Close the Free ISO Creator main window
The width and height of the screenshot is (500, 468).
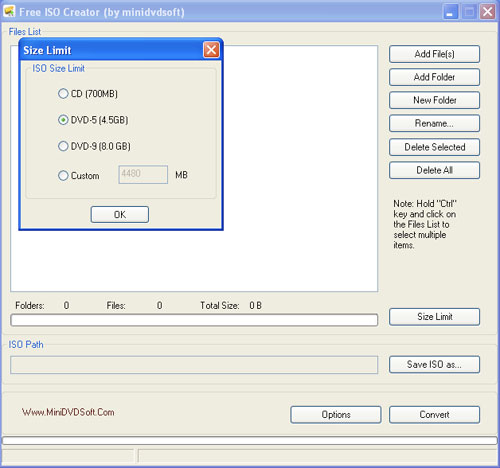[487, 12]
